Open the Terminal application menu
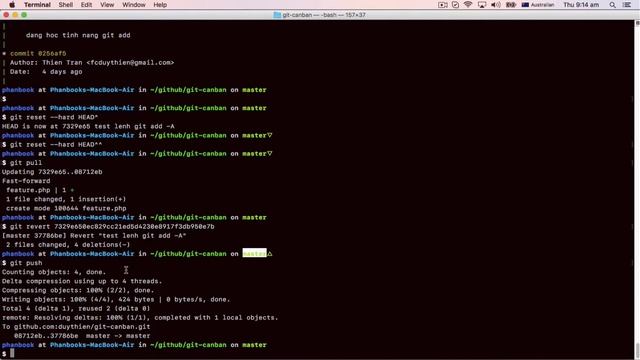The height and width of the screenshot is (360, 640). click(37, 5)
